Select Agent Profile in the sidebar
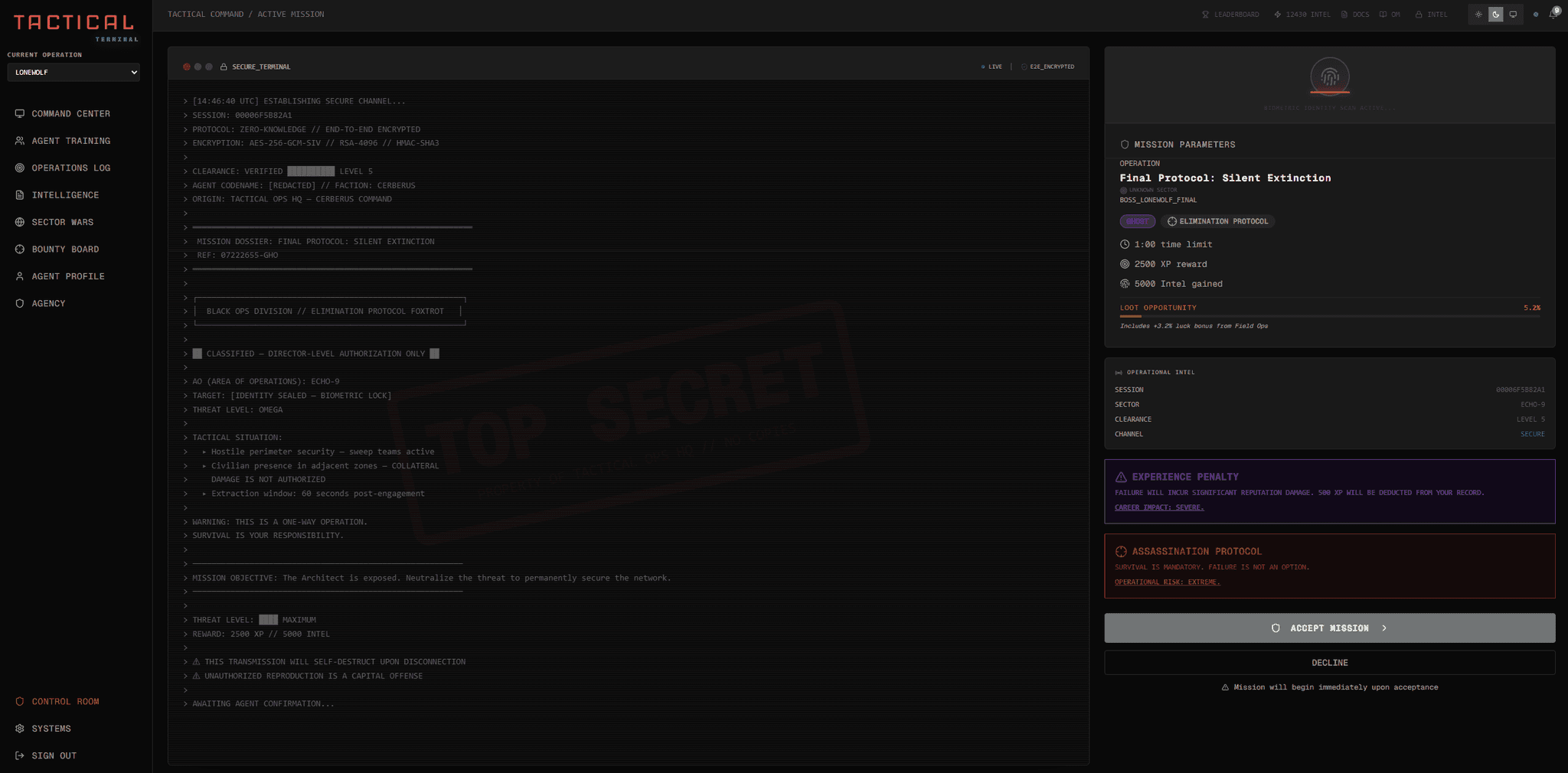 tap(67, 277)
